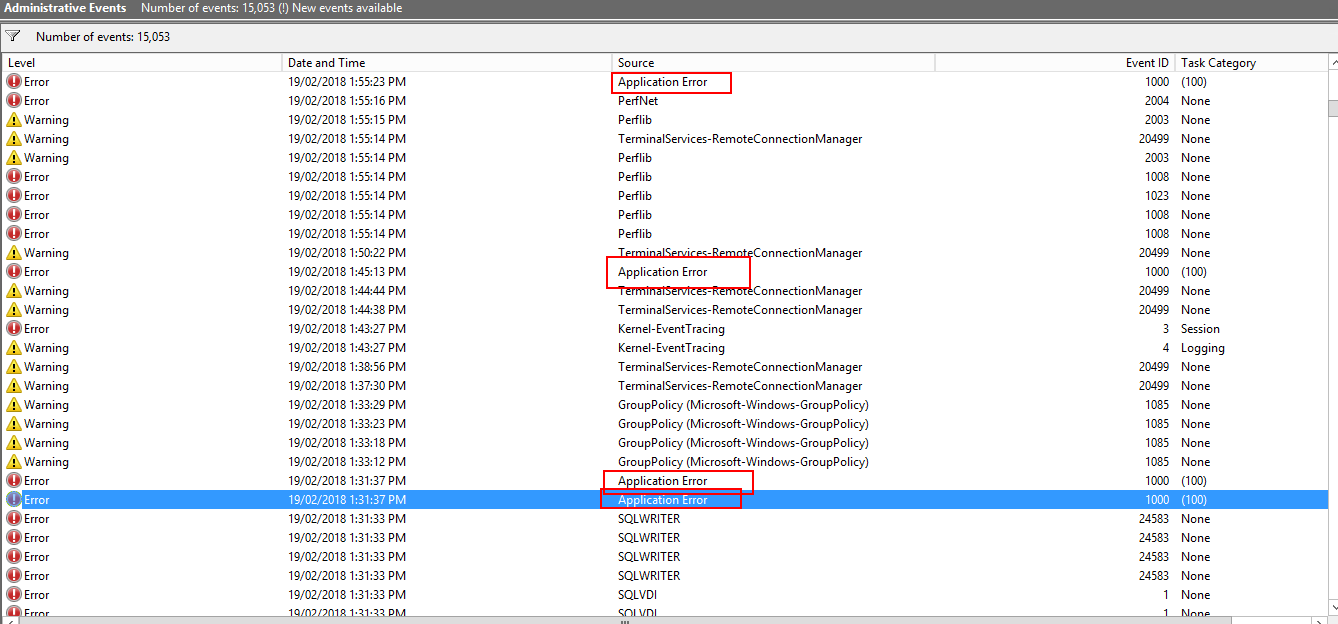Click warning icon of 1:55:14 PM TerminalServices row
The image size is (1338, 624).
[x=14, y=139]
